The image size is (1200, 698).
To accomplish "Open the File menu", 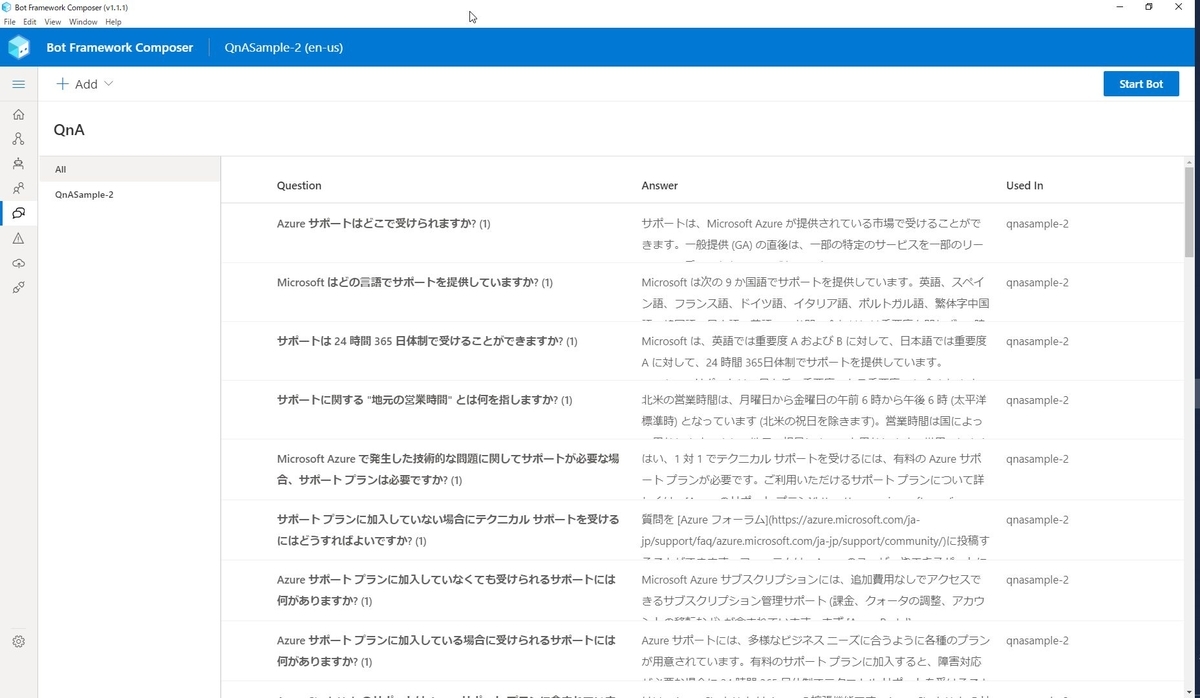I will point(9,21).
